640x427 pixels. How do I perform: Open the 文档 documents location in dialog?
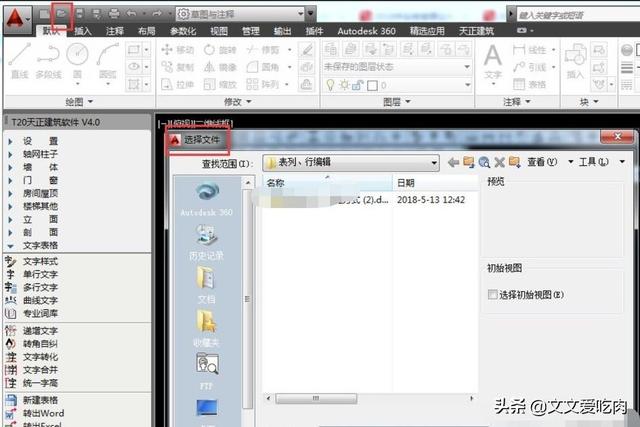207,285
